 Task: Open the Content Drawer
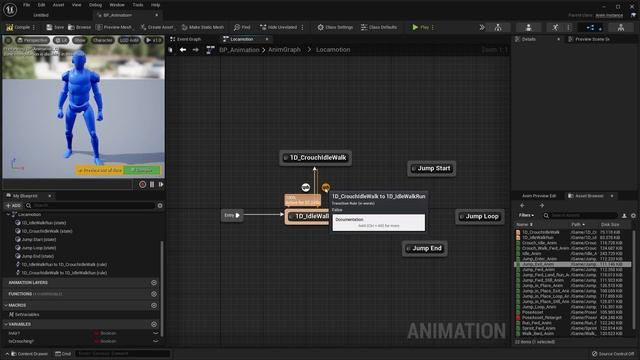tap(29, 353)
